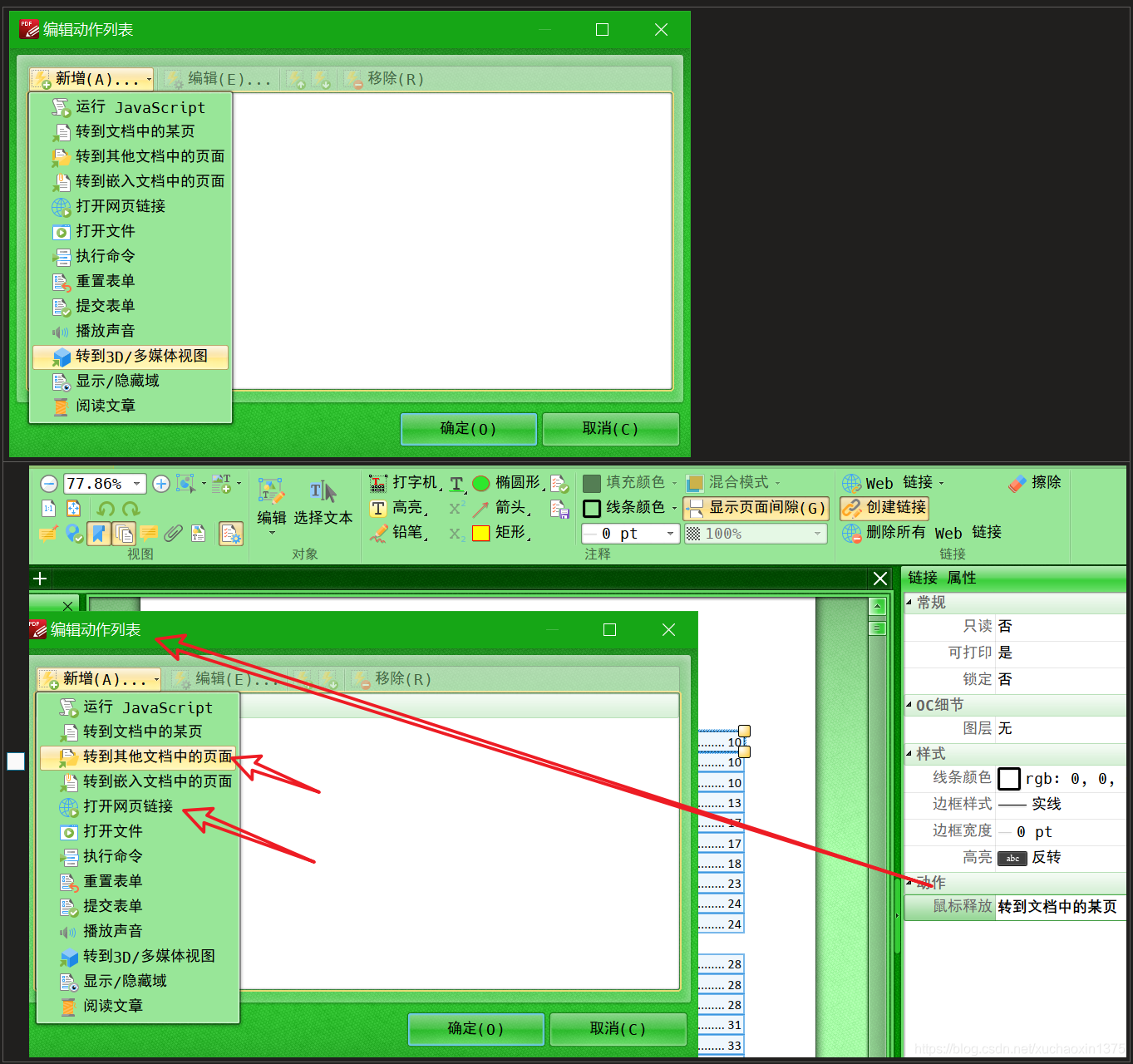
Task: Rotate view counterclockwise
Action: pyautogui.click(x=106, y=509)
